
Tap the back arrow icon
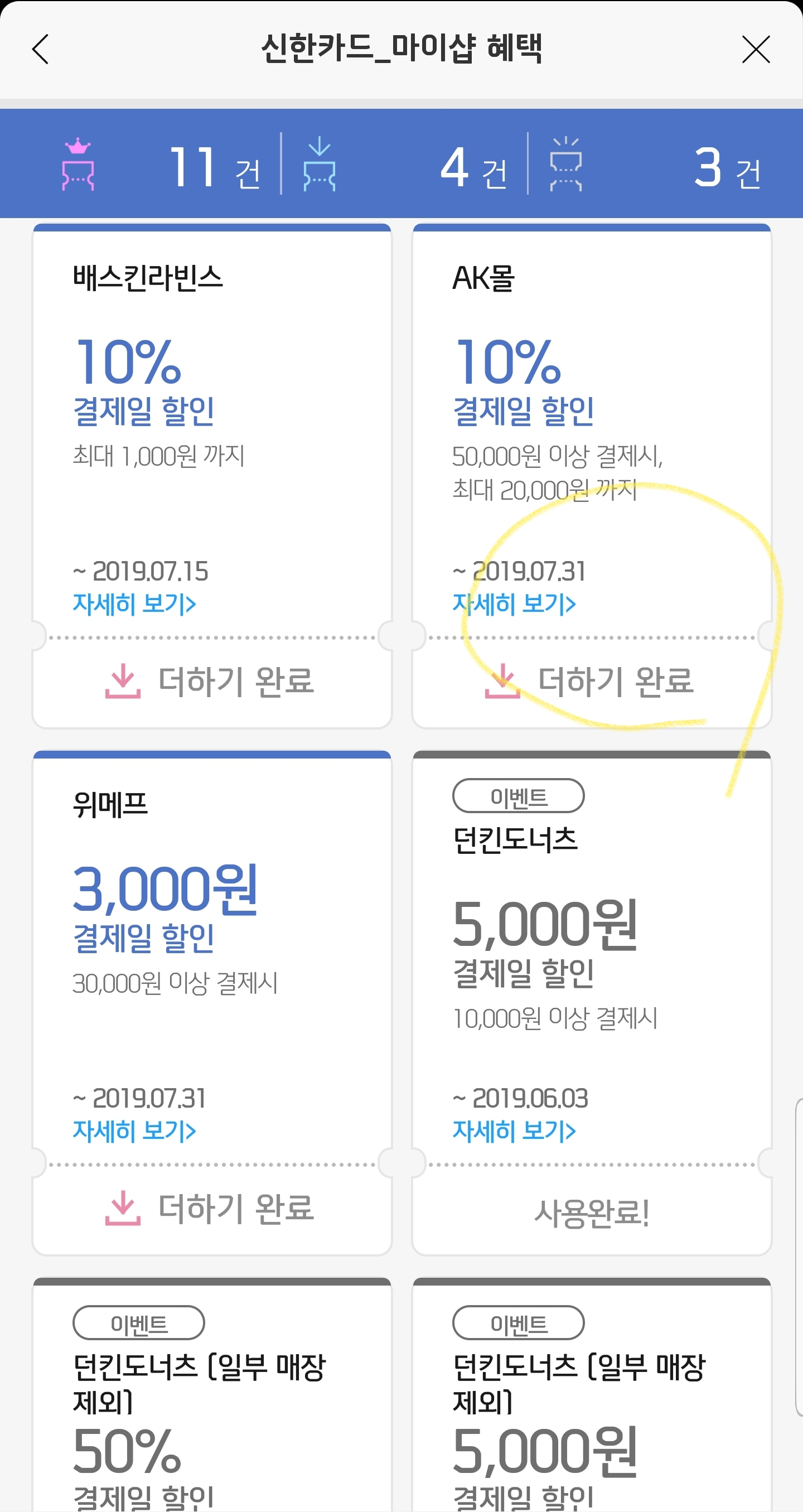point(41,49)
